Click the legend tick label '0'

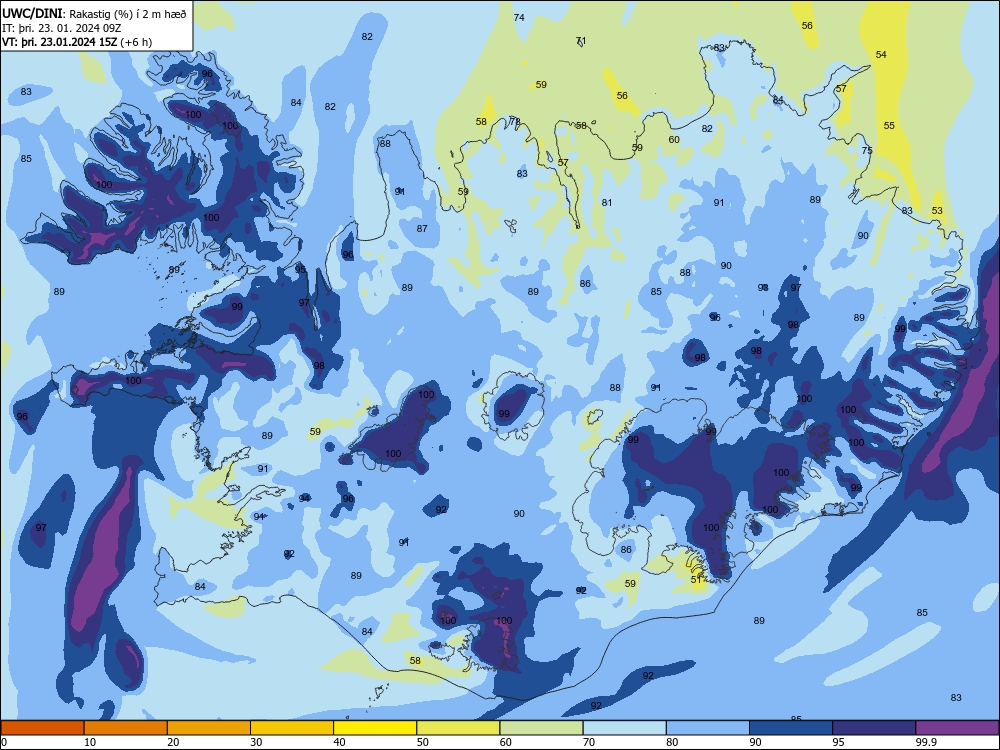(4, 742)
